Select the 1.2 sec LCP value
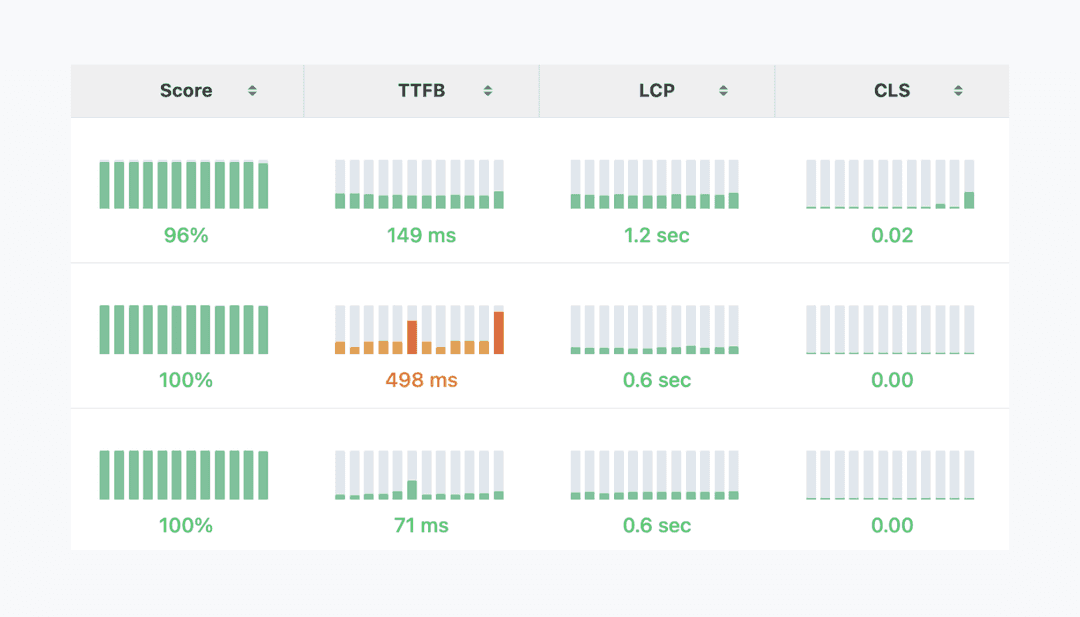Image resolution: width=1080 pixels, height=617 pixels. [655, 235]
